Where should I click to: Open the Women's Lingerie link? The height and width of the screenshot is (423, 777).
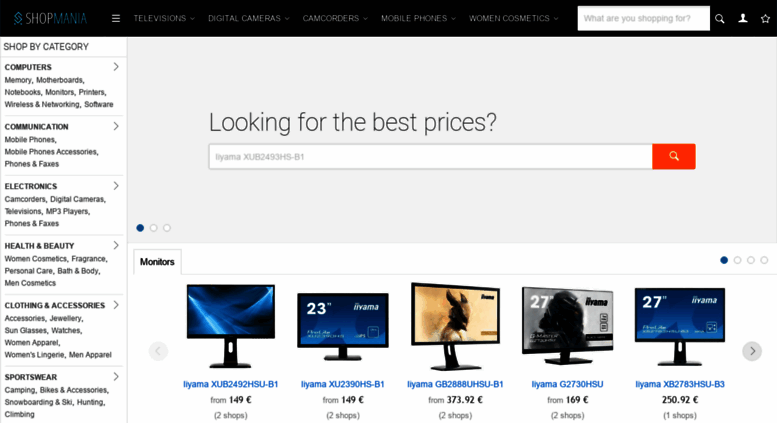34,355
